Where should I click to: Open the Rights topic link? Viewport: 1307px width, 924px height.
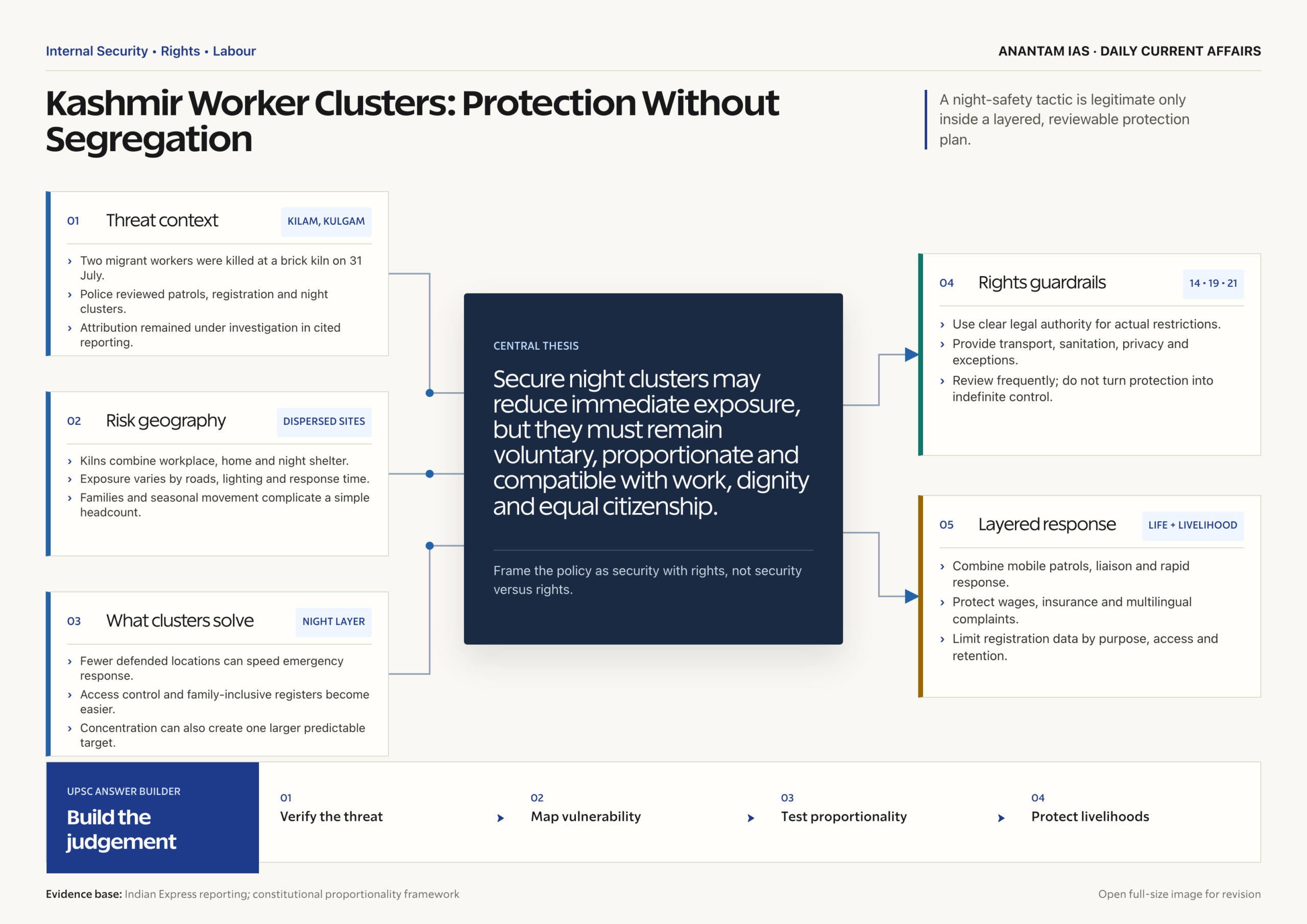click(180, 51)
